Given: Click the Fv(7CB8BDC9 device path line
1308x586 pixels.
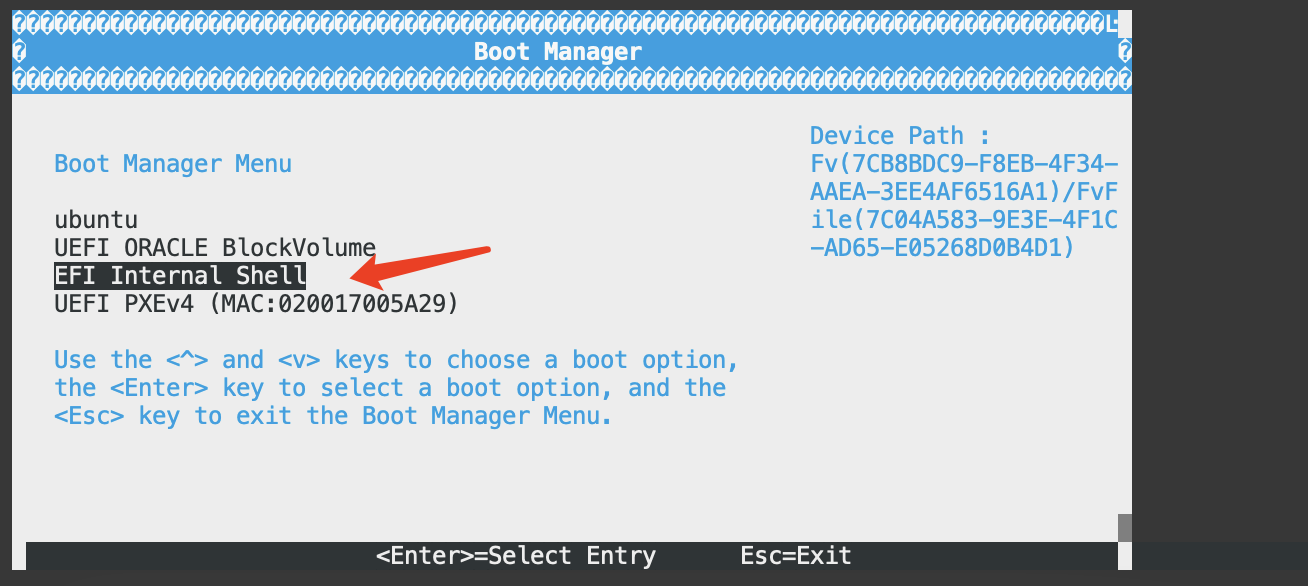Looking at the screenshot, I should (x=964, y=164).
